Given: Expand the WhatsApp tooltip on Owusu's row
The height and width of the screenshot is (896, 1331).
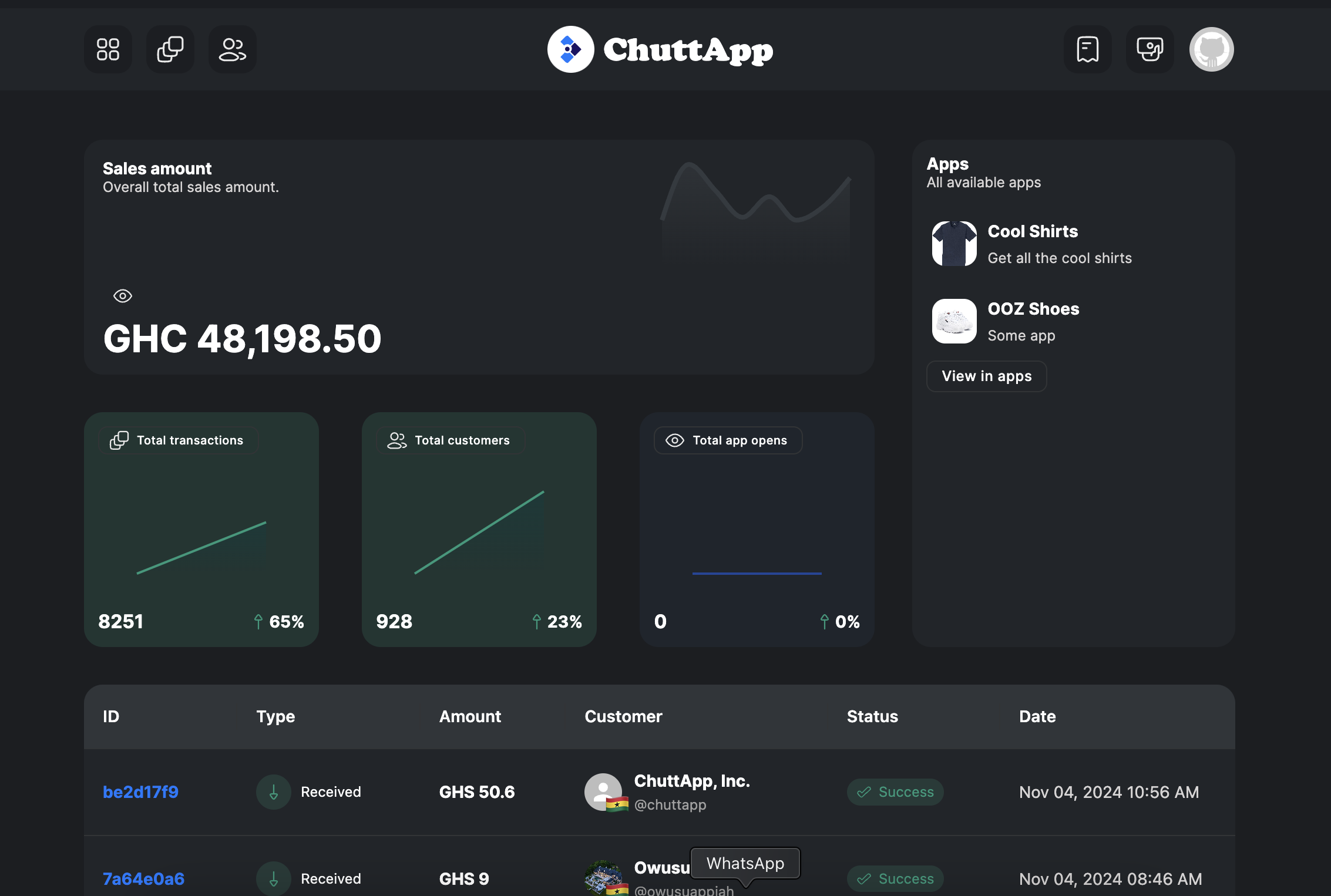Looking at the screenshot, I should point(745,863).
